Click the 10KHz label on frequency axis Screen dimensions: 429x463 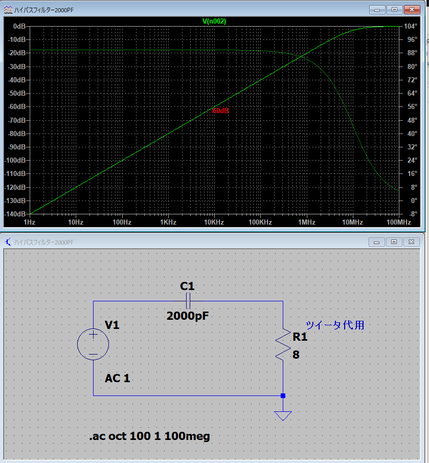coord(214,222)
